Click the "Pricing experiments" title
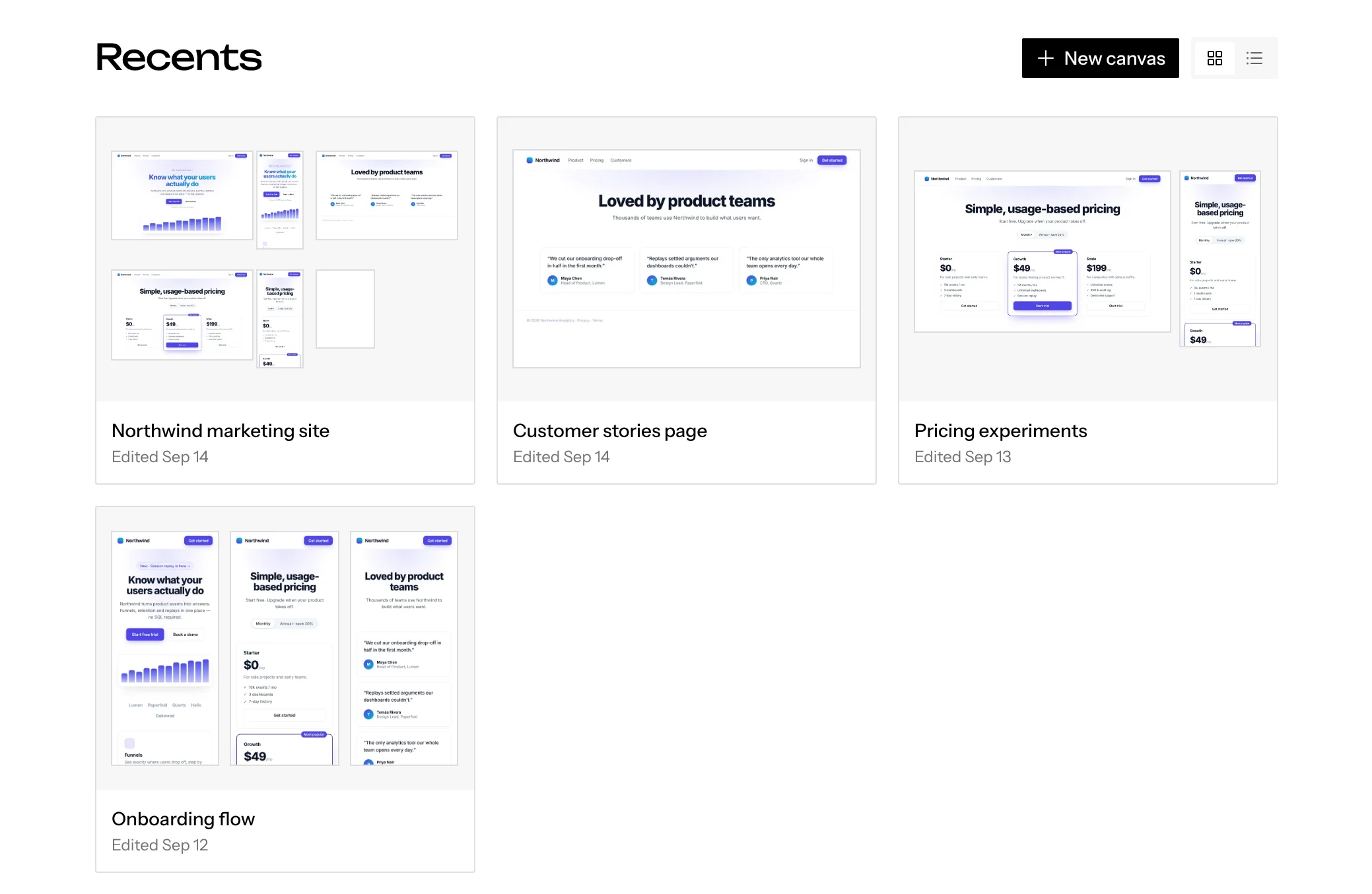This screenshot has width=1372, height=894. [x=1001, y=430]
